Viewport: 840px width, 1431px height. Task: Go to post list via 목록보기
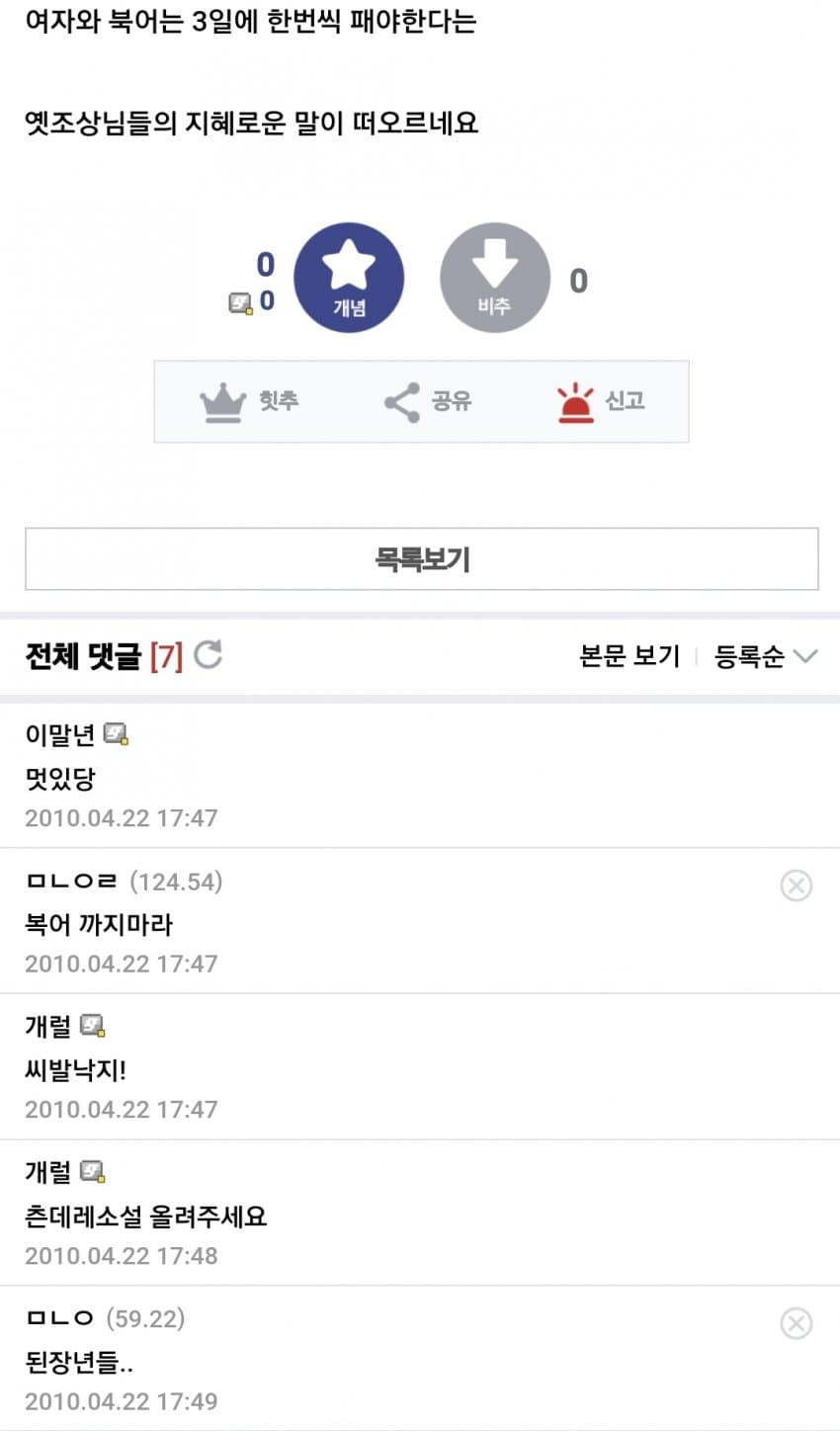pyautogui.click(x=422, y=559)
